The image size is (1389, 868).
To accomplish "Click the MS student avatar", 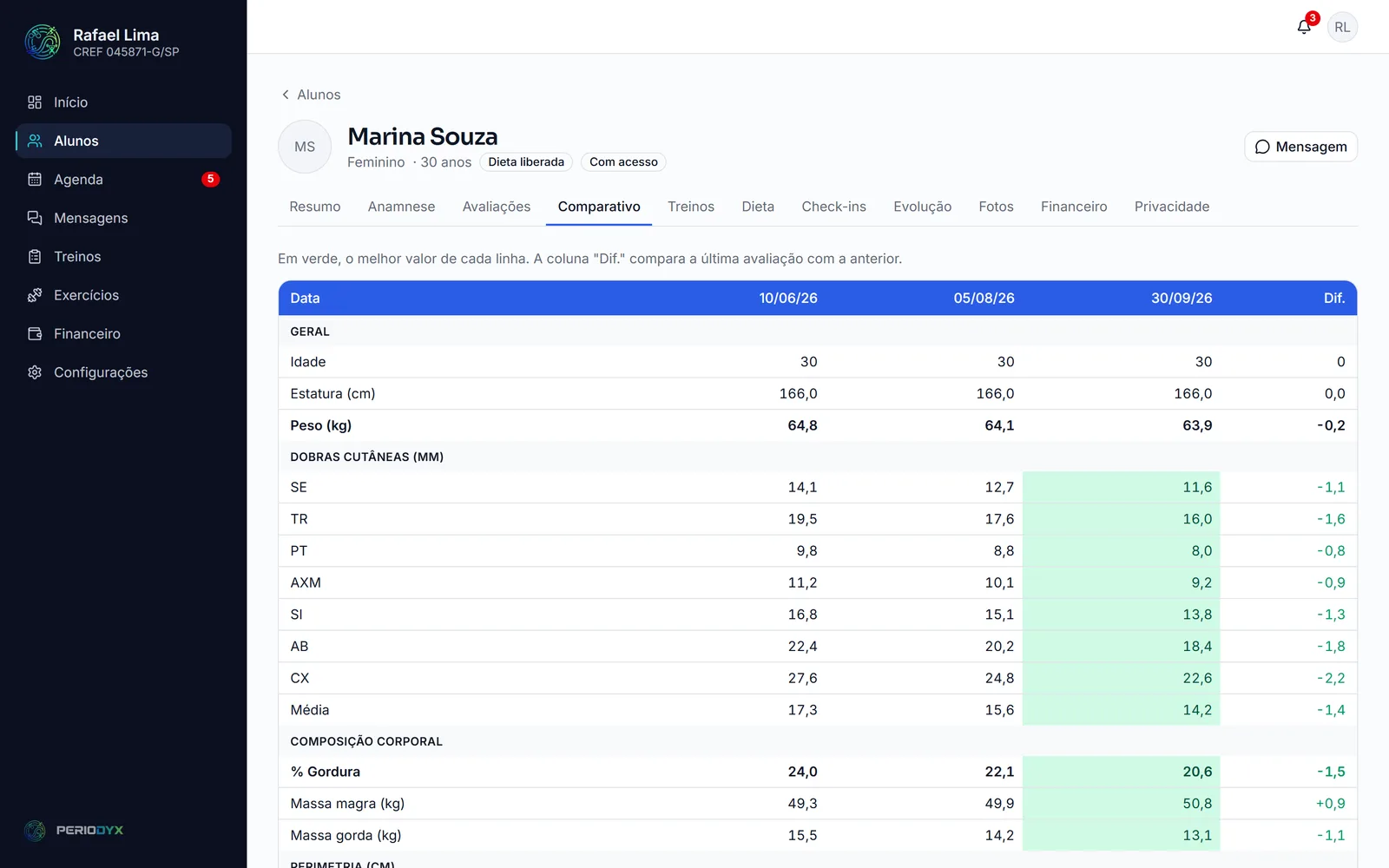I will point(305,147).
